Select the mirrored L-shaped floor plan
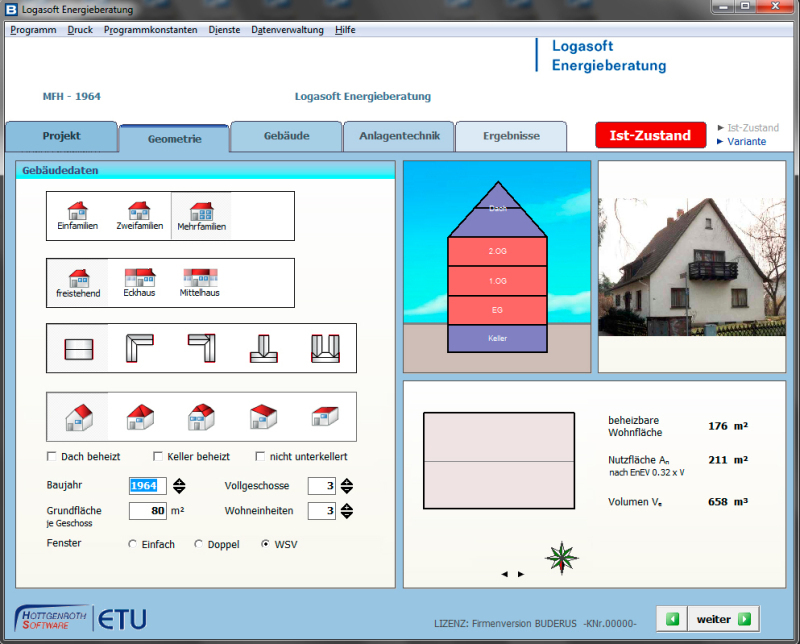Viewport: 800px width, 644px height. [202, 348]
